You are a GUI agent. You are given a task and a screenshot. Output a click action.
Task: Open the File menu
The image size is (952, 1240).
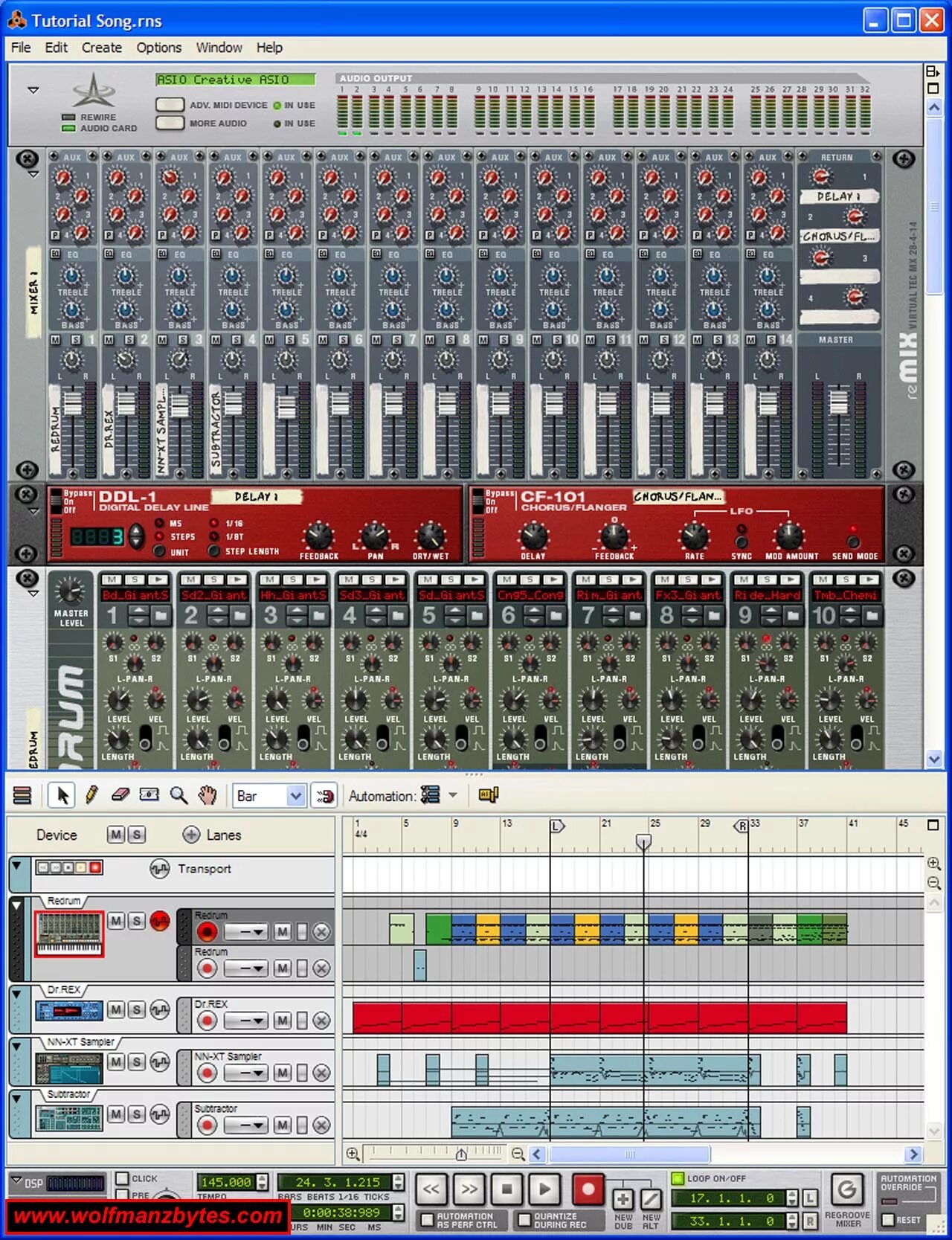point(21,48)
